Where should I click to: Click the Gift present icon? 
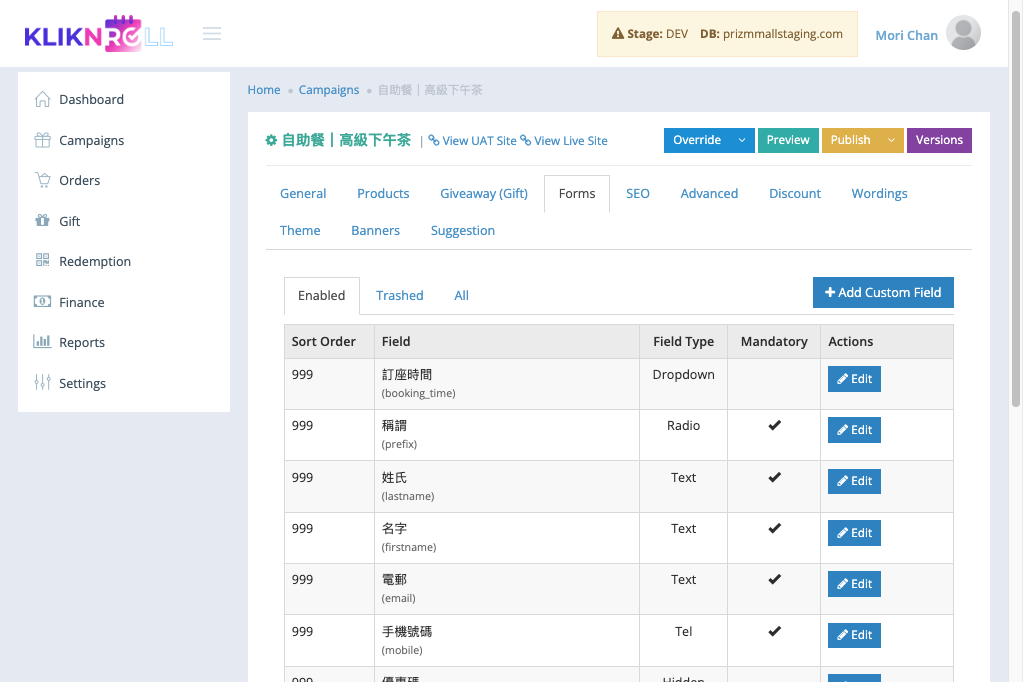point(42,221)
